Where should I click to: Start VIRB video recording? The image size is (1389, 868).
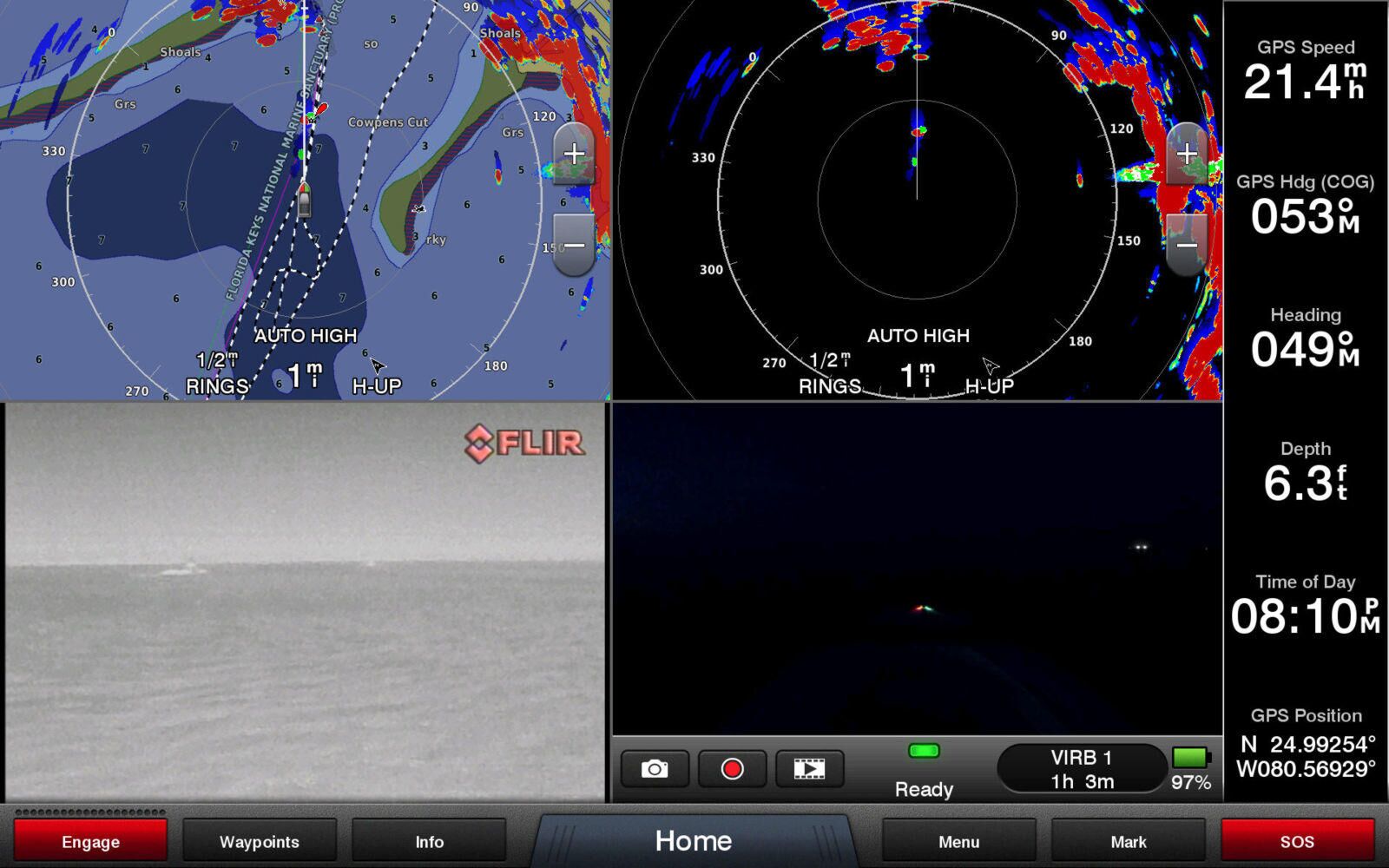point(732,769)
